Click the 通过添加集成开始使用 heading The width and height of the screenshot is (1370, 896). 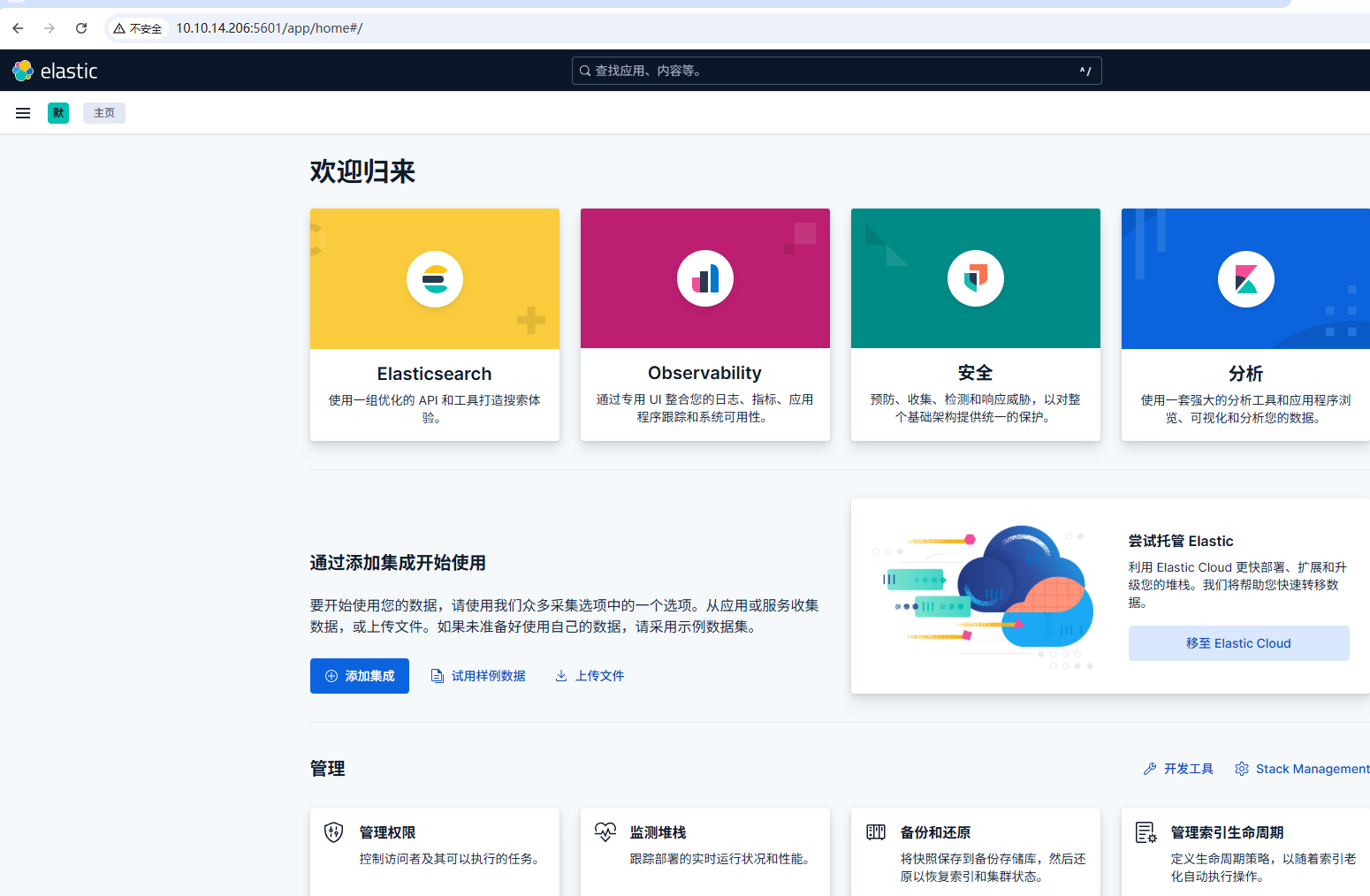point(398,563)
